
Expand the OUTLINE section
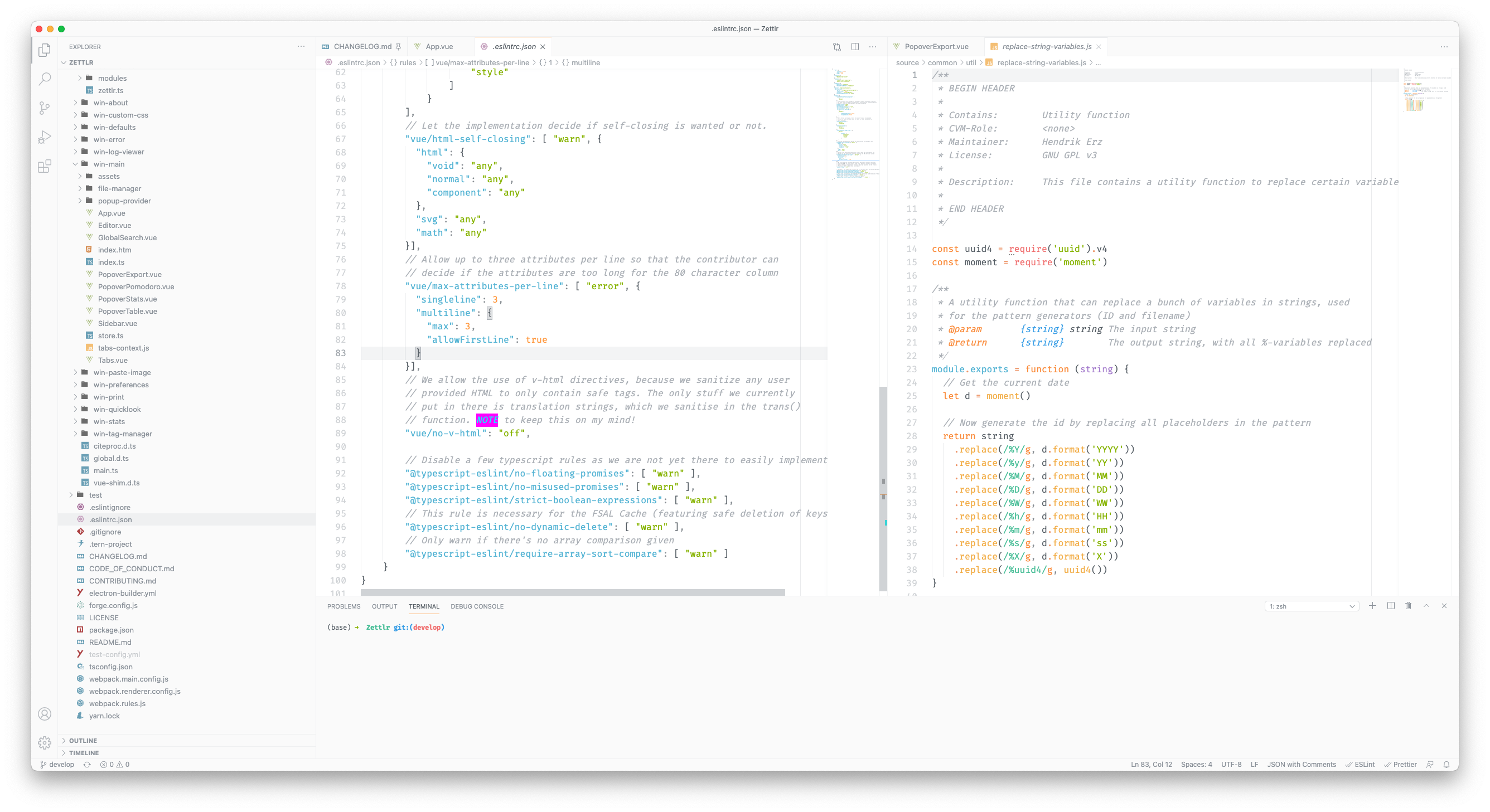83,740
